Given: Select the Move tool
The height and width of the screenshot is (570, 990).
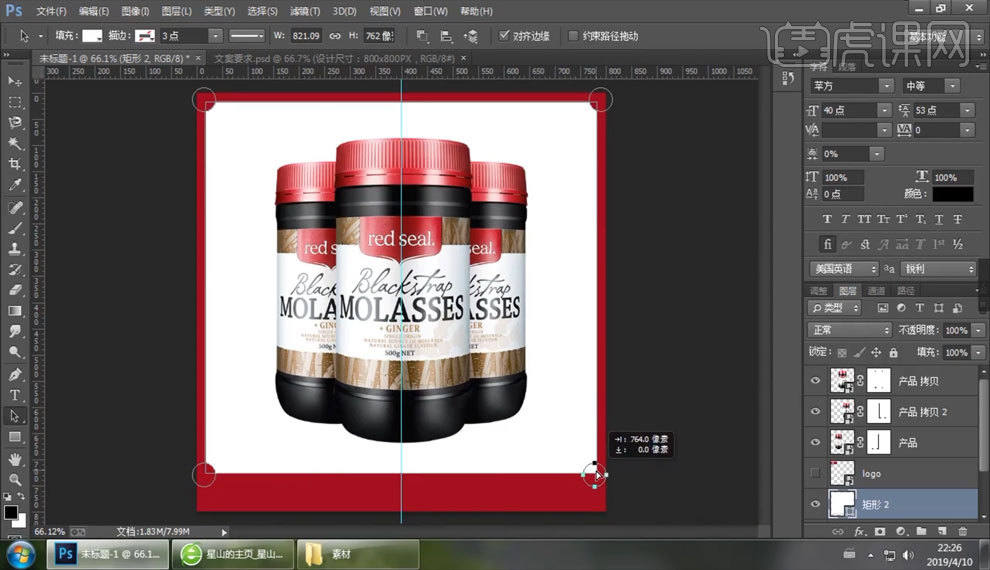Looking at the screenshot, I should [15, 81].
